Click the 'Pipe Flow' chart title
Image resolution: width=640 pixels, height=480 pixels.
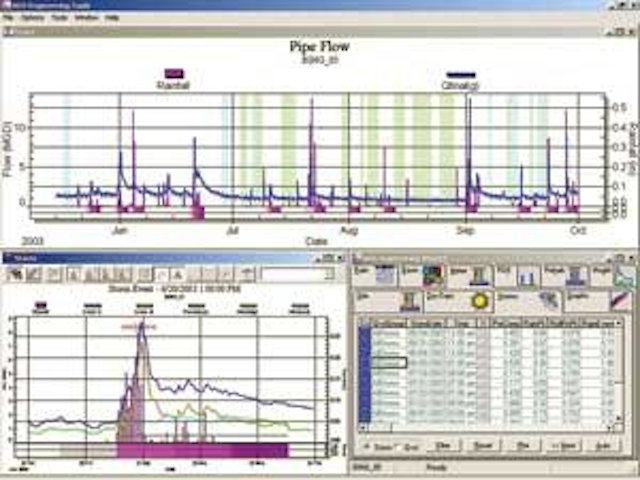[320, 46]
